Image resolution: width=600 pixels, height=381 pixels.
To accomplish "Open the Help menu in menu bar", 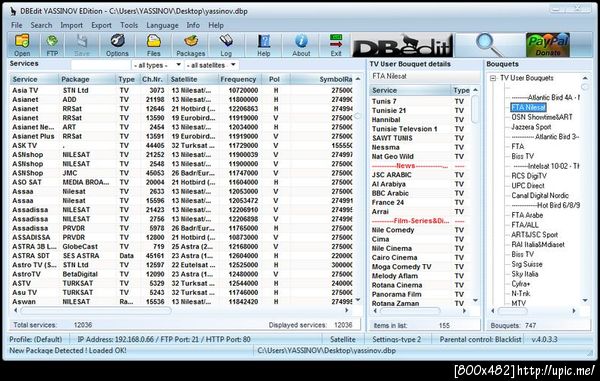I will [x=216, y=25].
